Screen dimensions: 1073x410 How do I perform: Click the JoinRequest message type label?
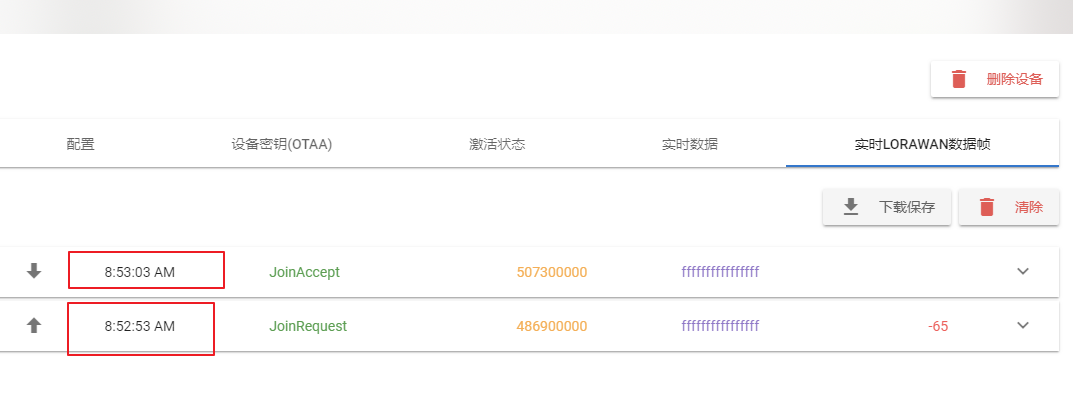(x=308, y=326)
